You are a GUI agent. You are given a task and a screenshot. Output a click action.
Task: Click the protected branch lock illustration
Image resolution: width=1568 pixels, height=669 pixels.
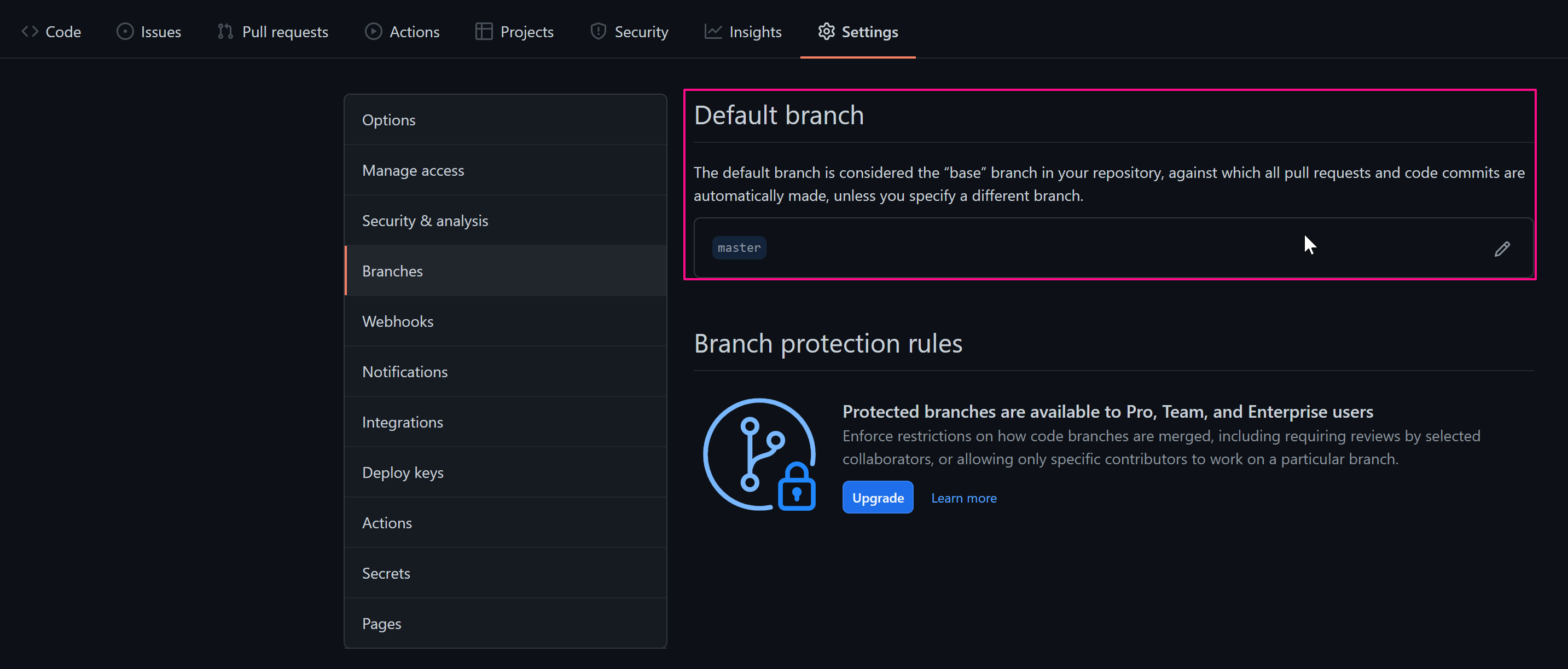pos(759,454)
